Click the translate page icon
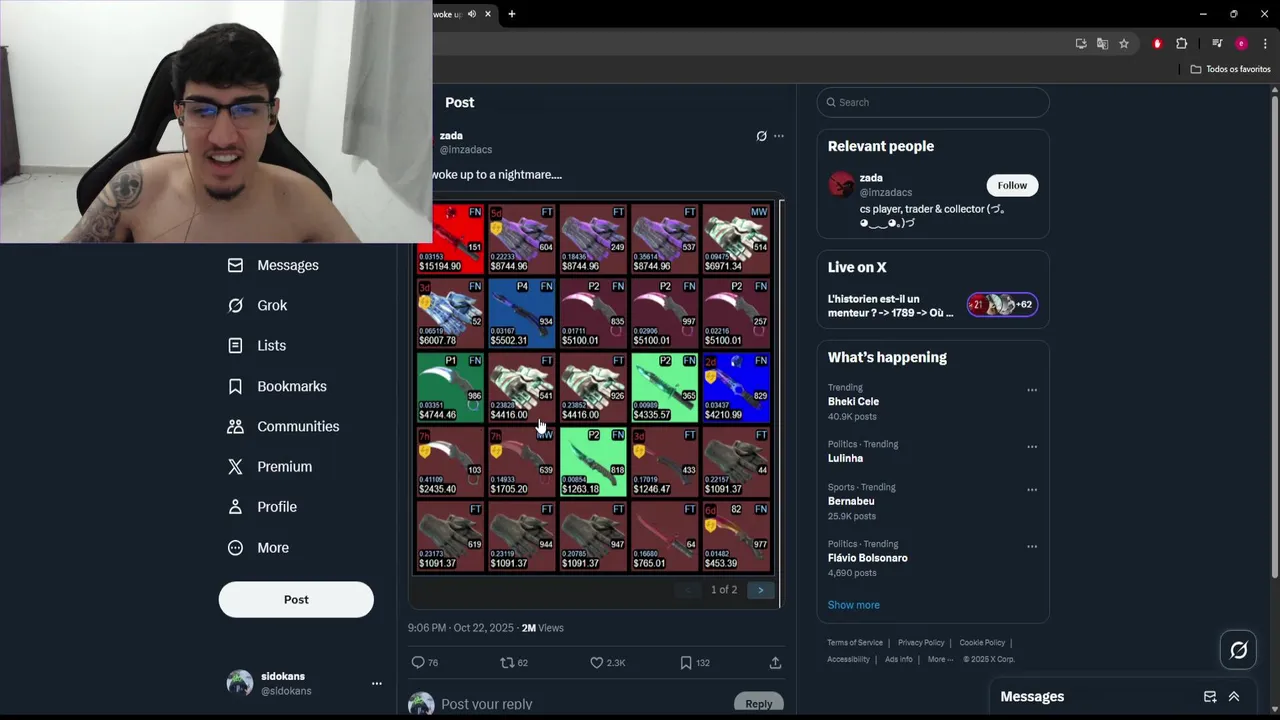Viewport: 1280px width, 720px height. point(1102,44)
